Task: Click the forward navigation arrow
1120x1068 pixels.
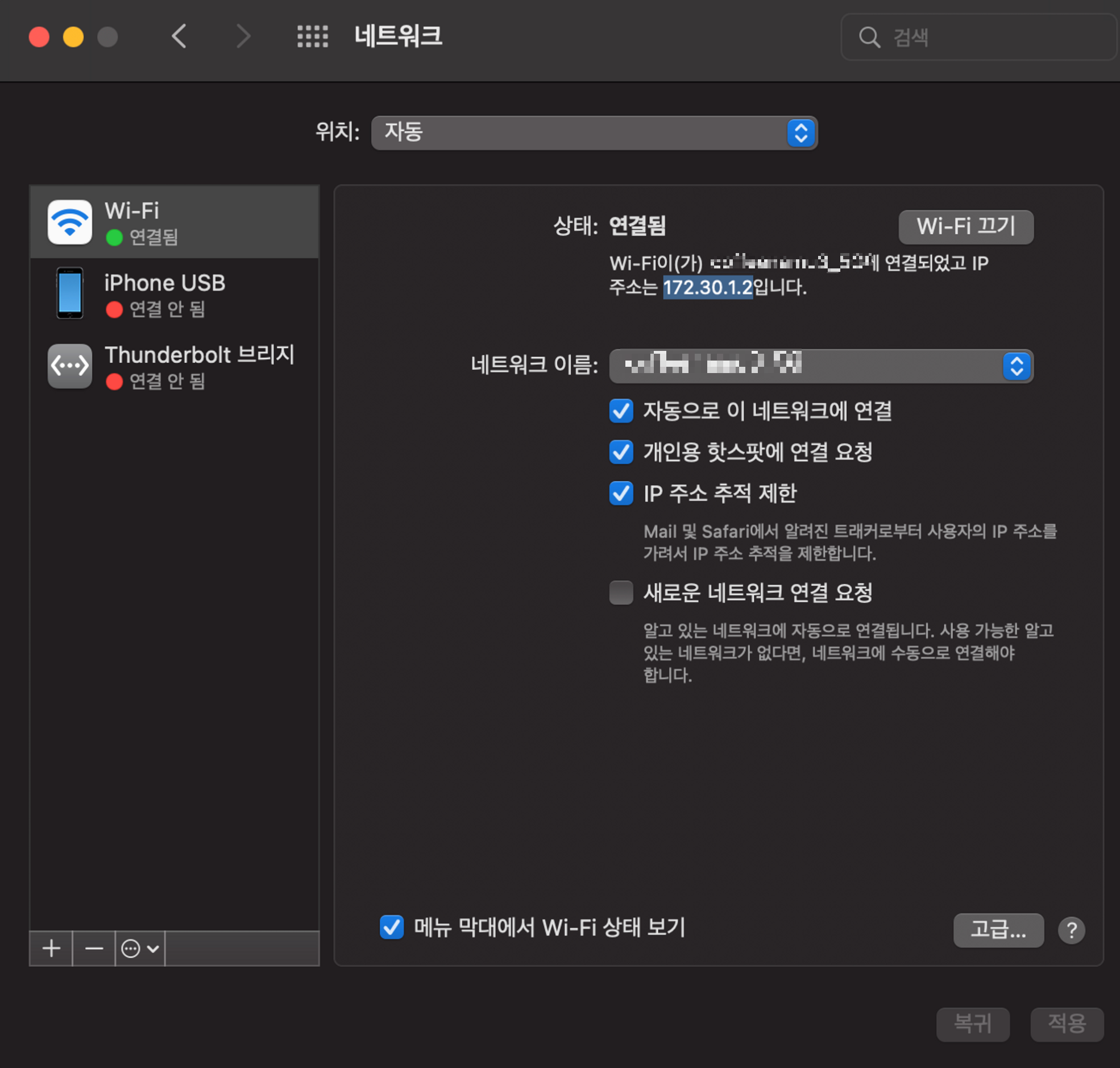Action: (x=243, y=36)
